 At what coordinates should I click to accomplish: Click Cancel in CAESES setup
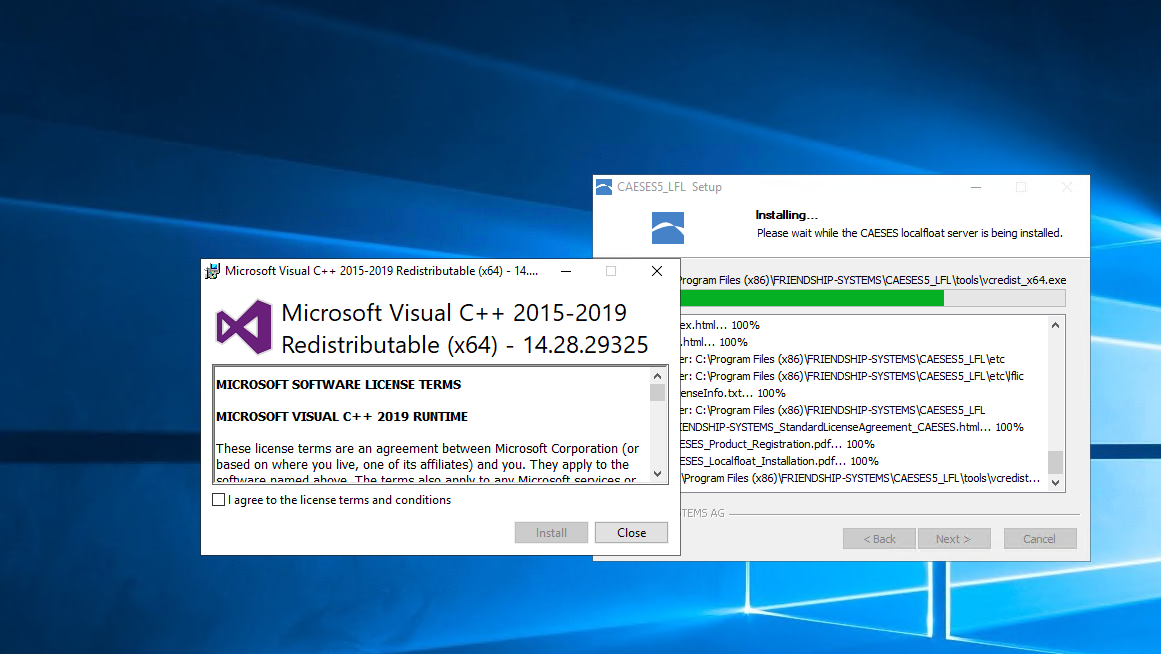(1040, 539)
